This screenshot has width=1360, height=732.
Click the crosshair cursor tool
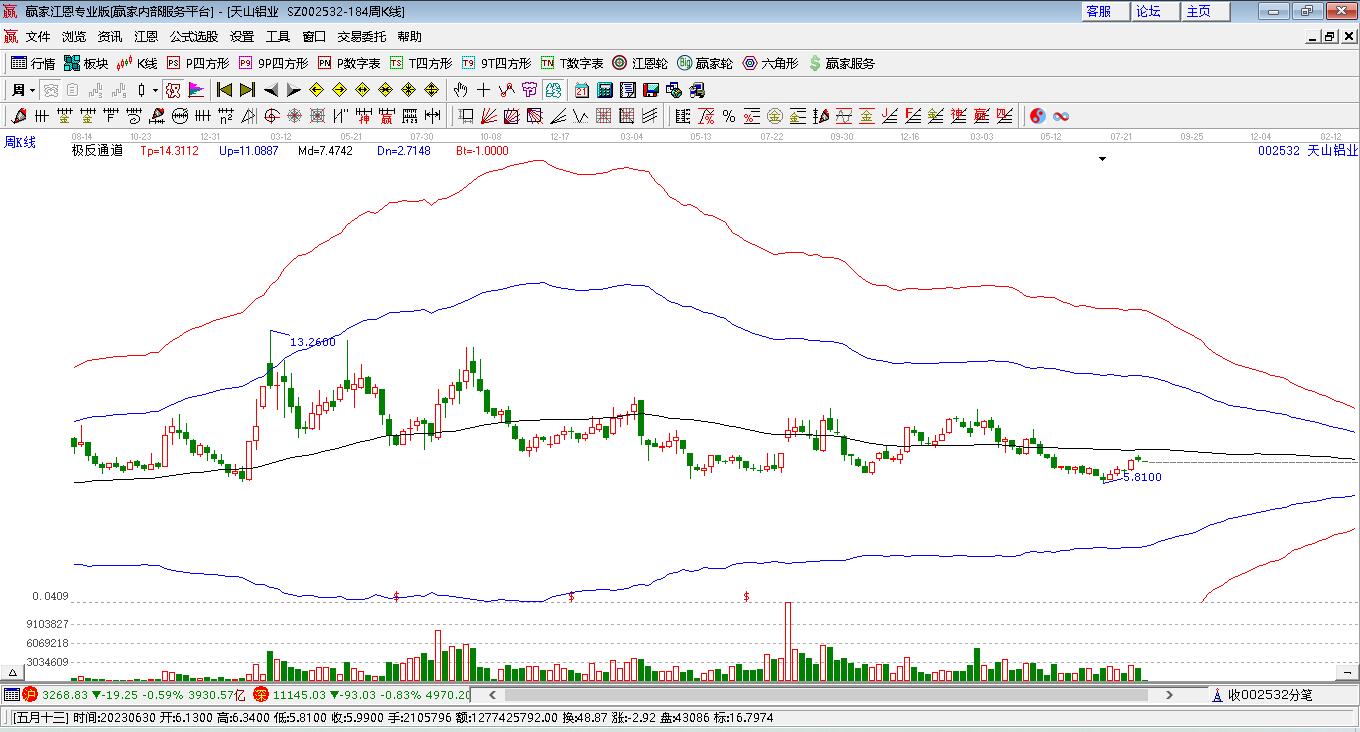click(x=484, y=90)
